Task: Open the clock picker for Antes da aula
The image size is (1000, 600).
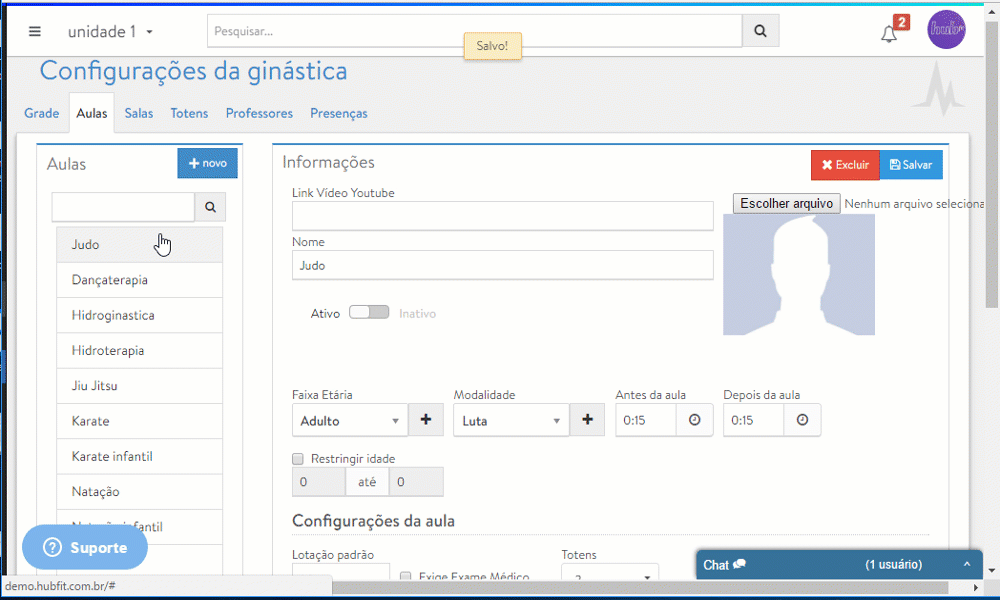Action: coord(694,420)
